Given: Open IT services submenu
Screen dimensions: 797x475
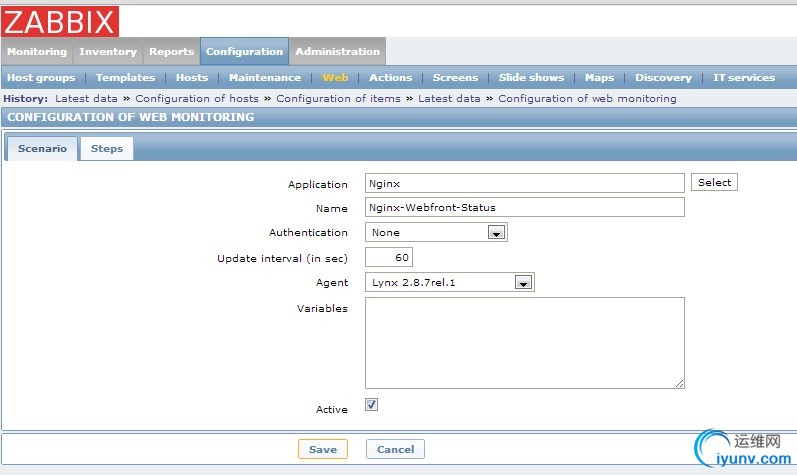Looking at the screenshot, I should point(744,78).
